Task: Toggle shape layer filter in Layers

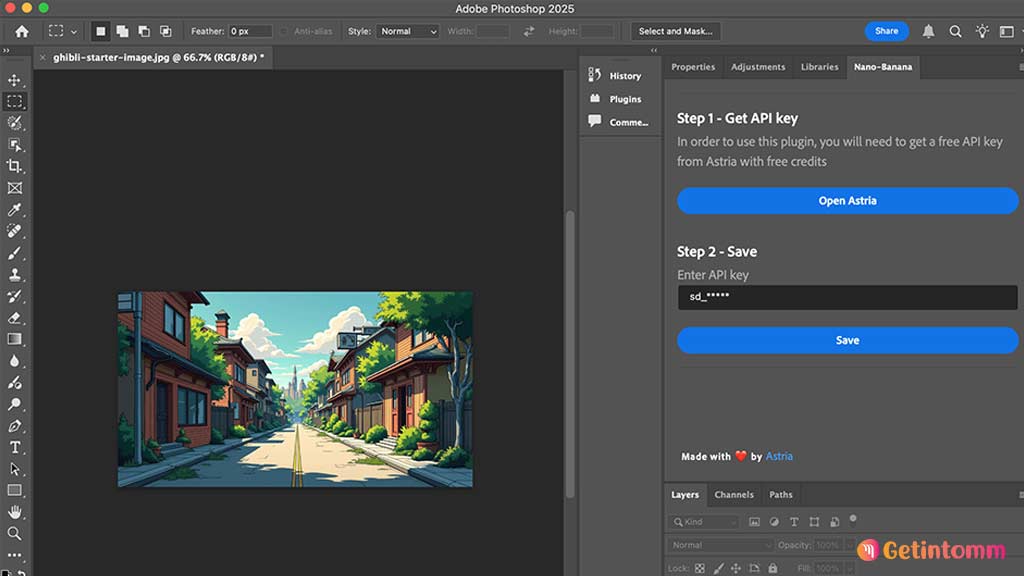Action: 814,522
